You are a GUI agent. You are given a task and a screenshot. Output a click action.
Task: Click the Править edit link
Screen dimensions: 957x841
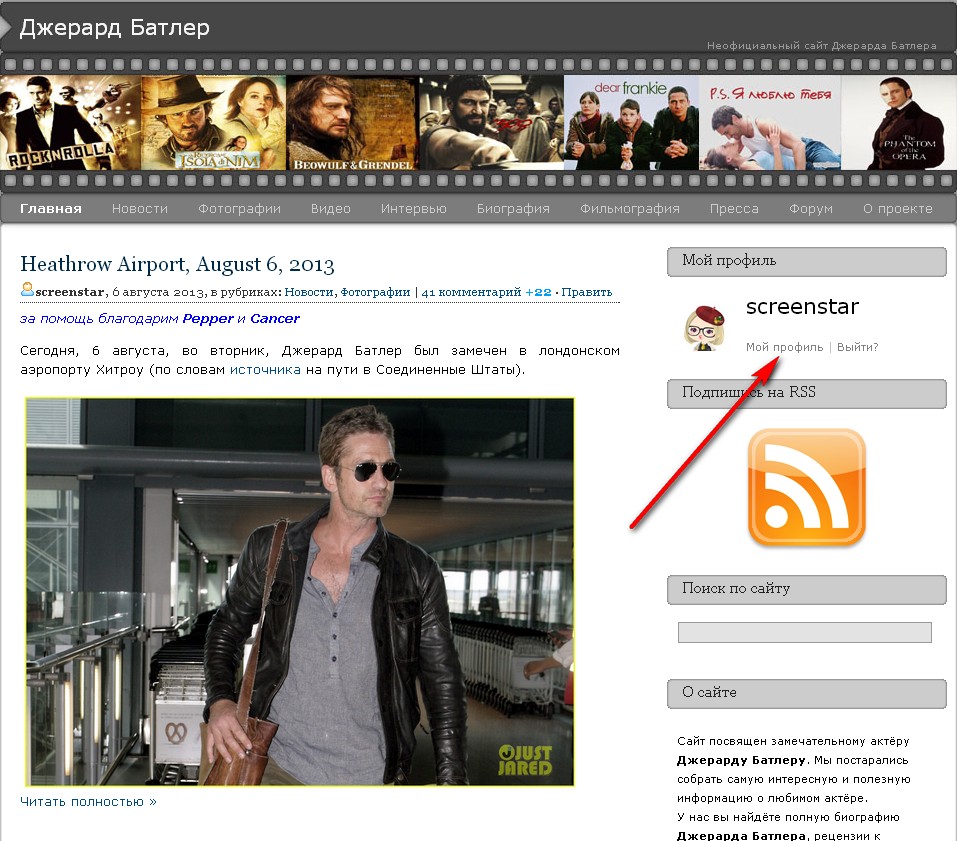[x=586, y=292]
